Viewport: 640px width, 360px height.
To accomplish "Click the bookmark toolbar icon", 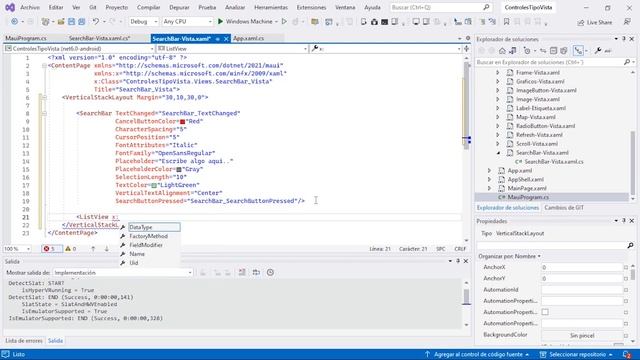I will pos(507,22).
